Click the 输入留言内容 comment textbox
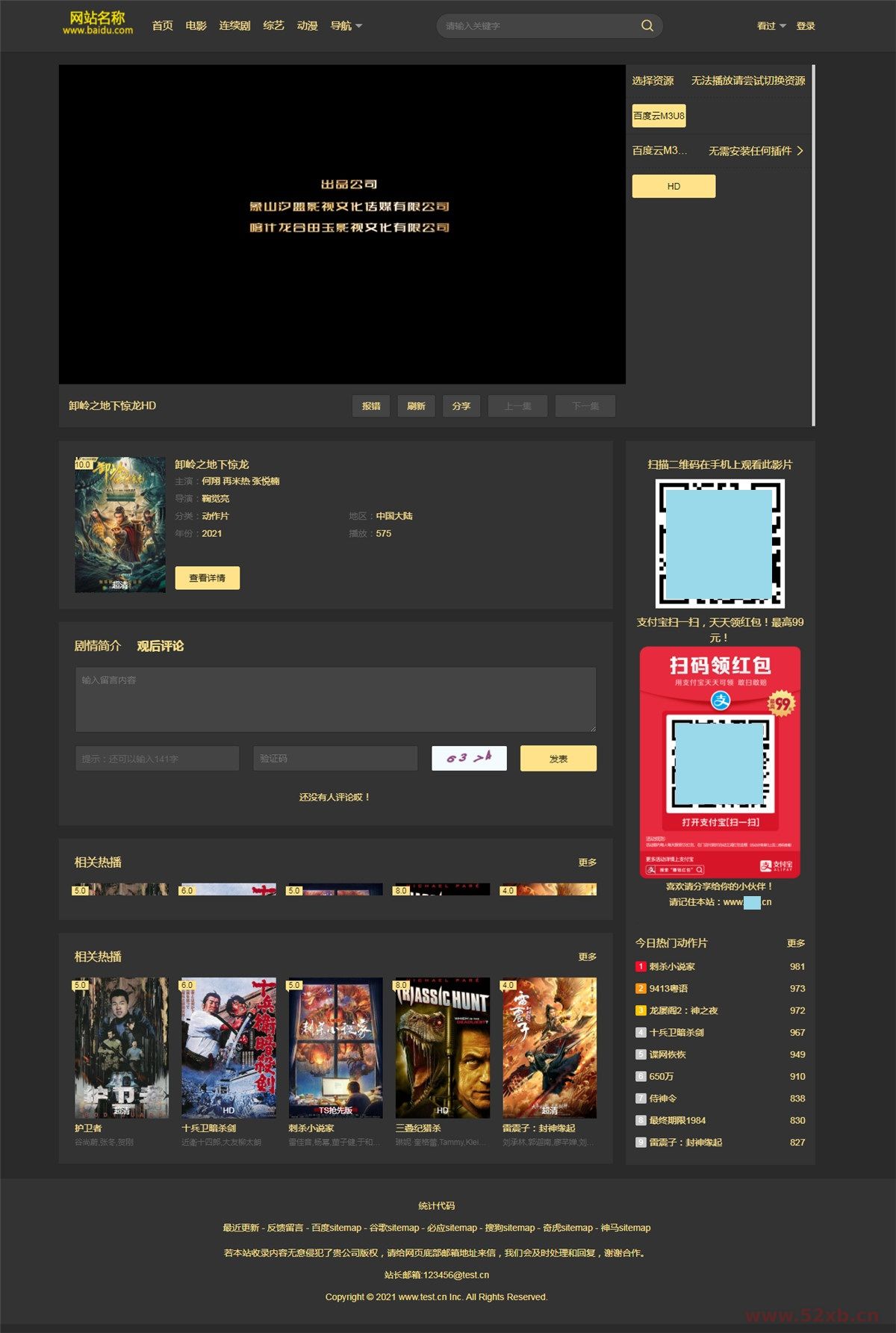Viewport: 896px width, 1333px height. [335, 700]
